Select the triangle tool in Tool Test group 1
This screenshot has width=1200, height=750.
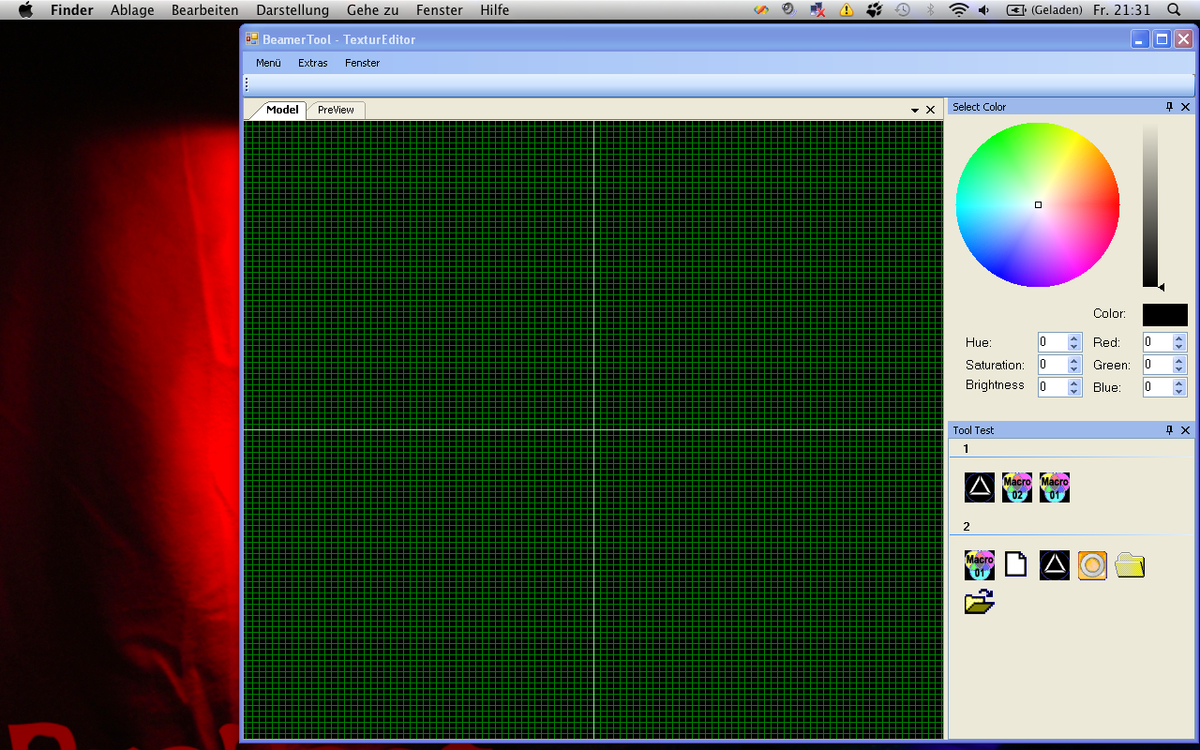point(980,487)
